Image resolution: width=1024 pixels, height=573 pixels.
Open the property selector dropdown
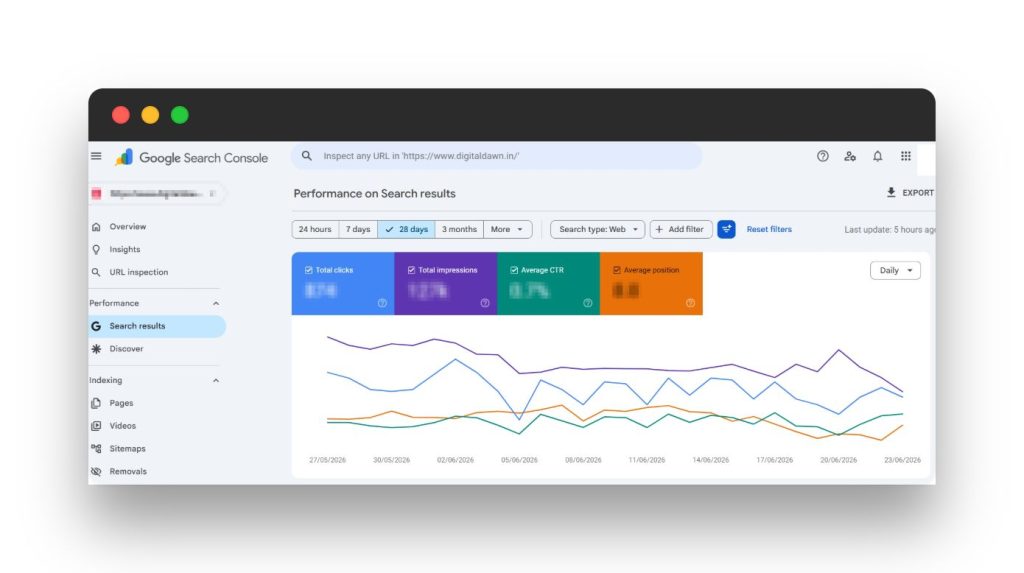pyautogui.click(x=156, y=193)
